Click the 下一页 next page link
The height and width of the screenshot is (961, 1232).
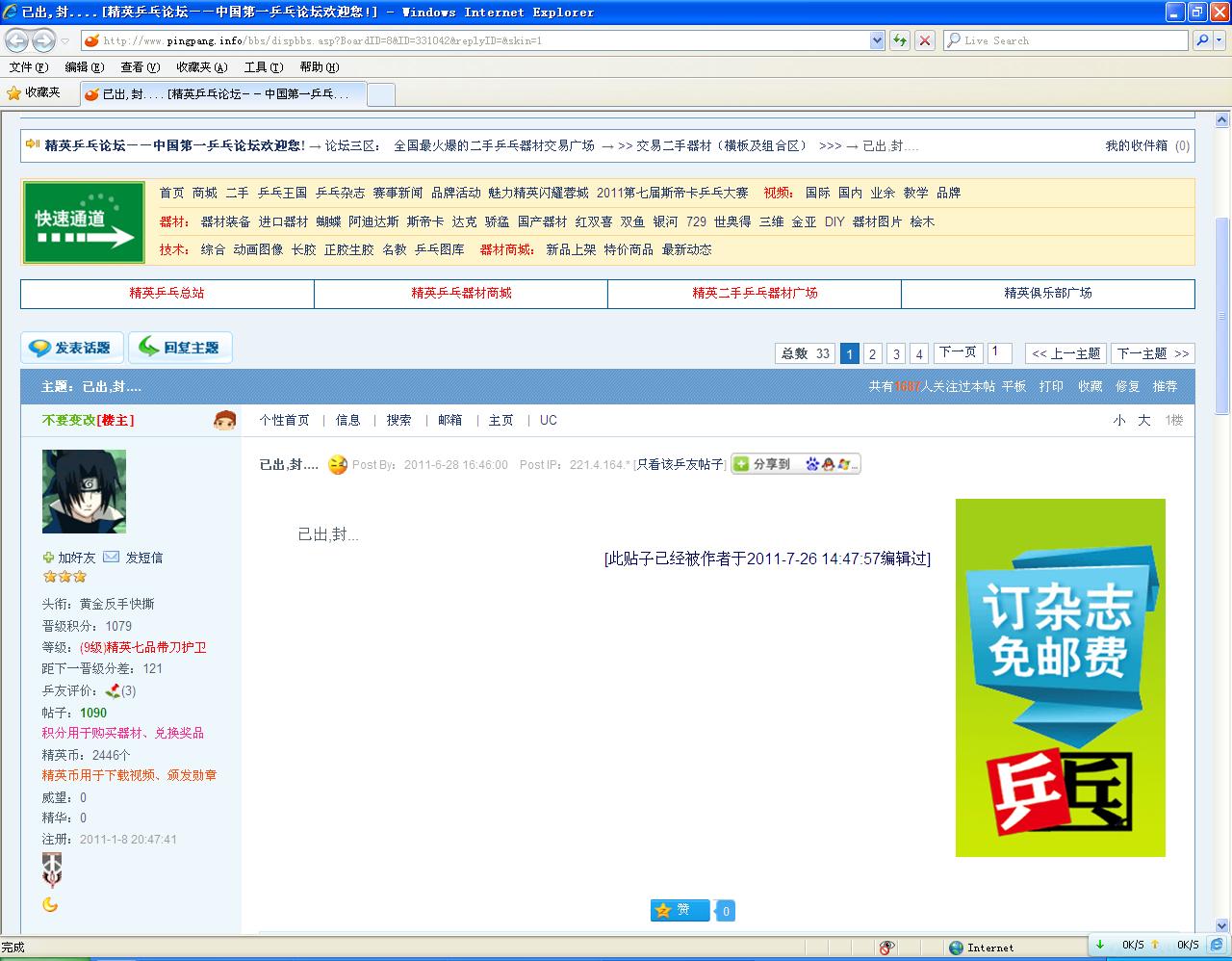(x=958, y=352)
